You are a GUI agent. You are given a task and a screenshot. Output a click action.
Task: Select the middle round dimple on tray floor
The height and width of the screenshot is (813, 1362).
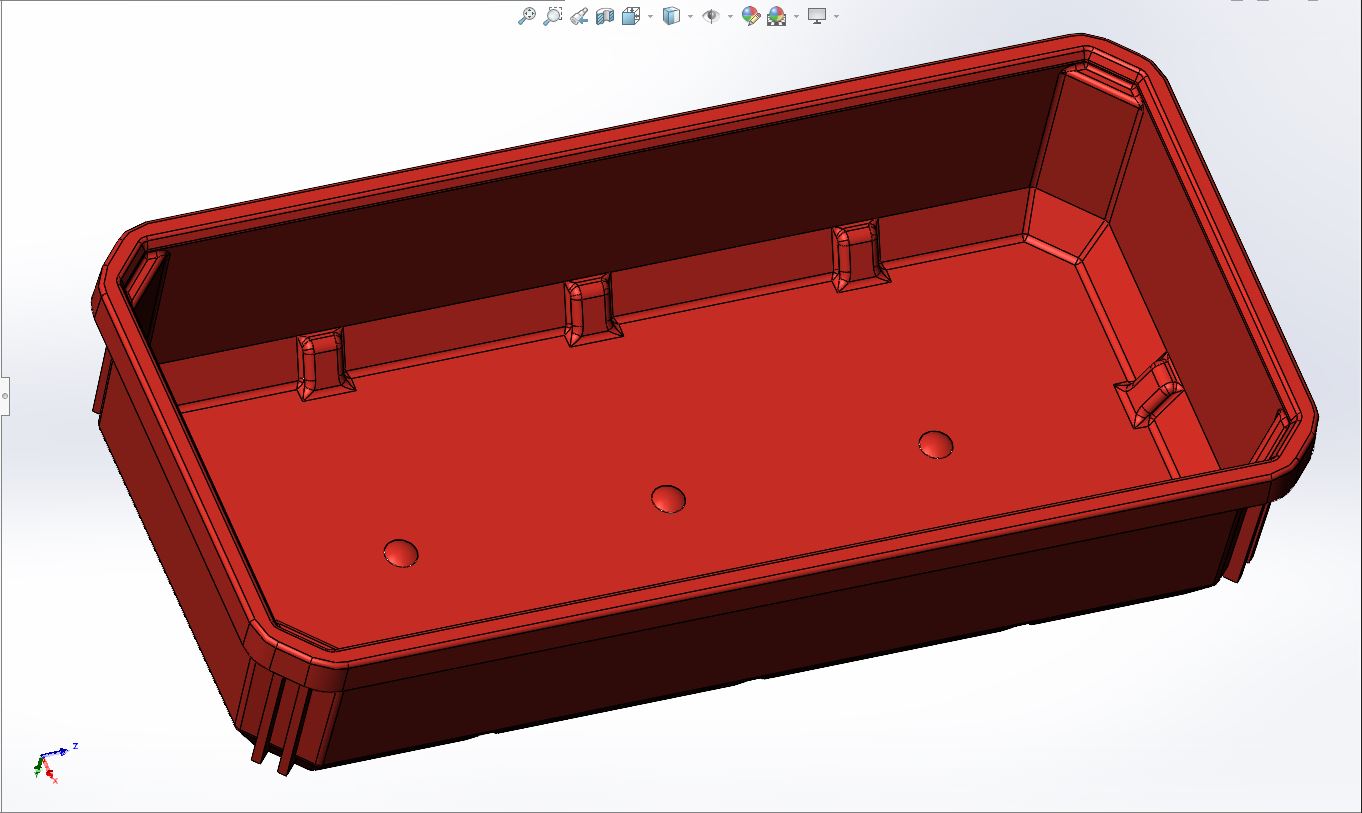pyautogui.click(x=668, y=498)
